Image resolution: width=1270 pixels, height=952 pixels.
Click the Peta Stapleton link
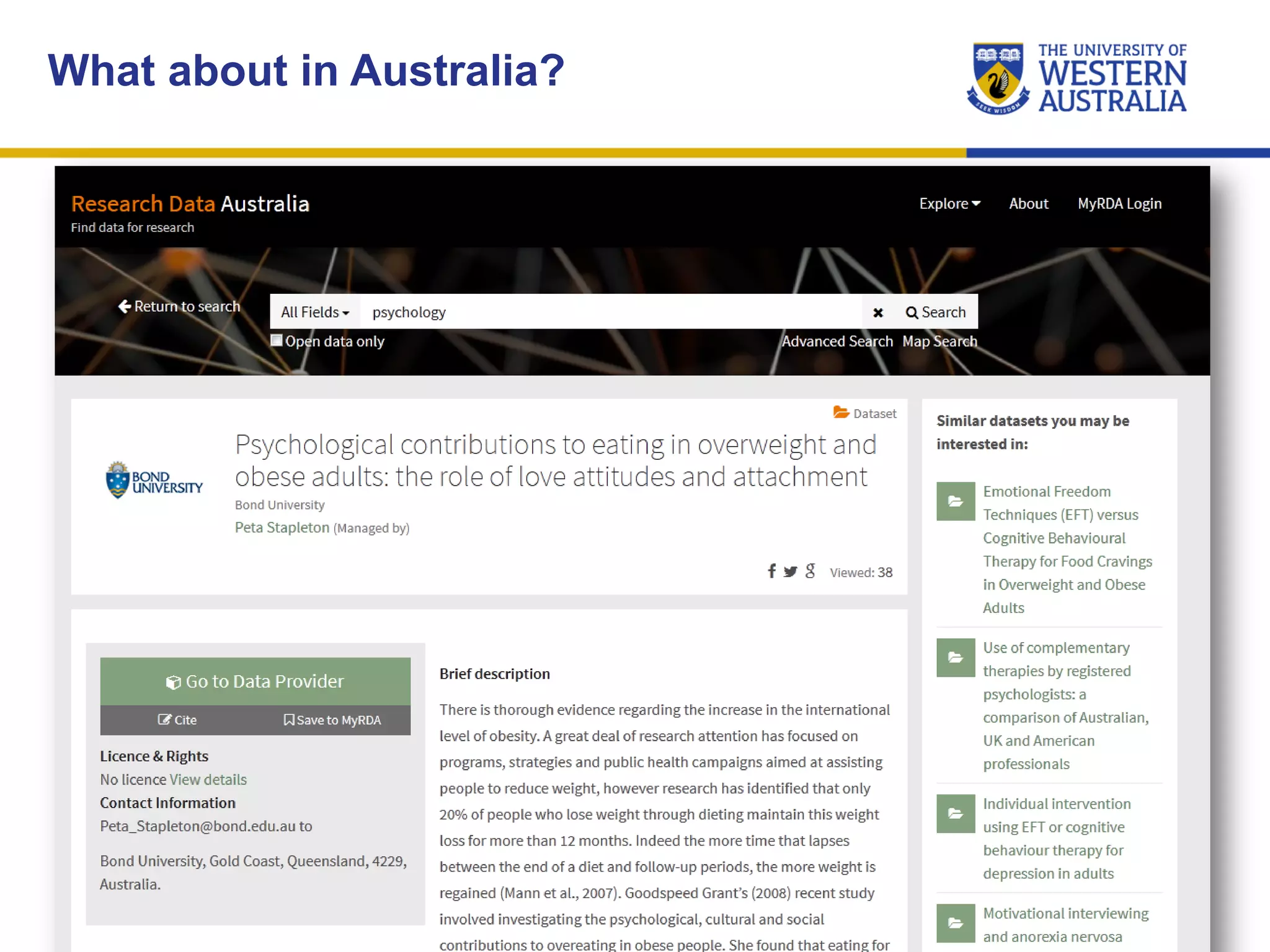coord(282,527)
